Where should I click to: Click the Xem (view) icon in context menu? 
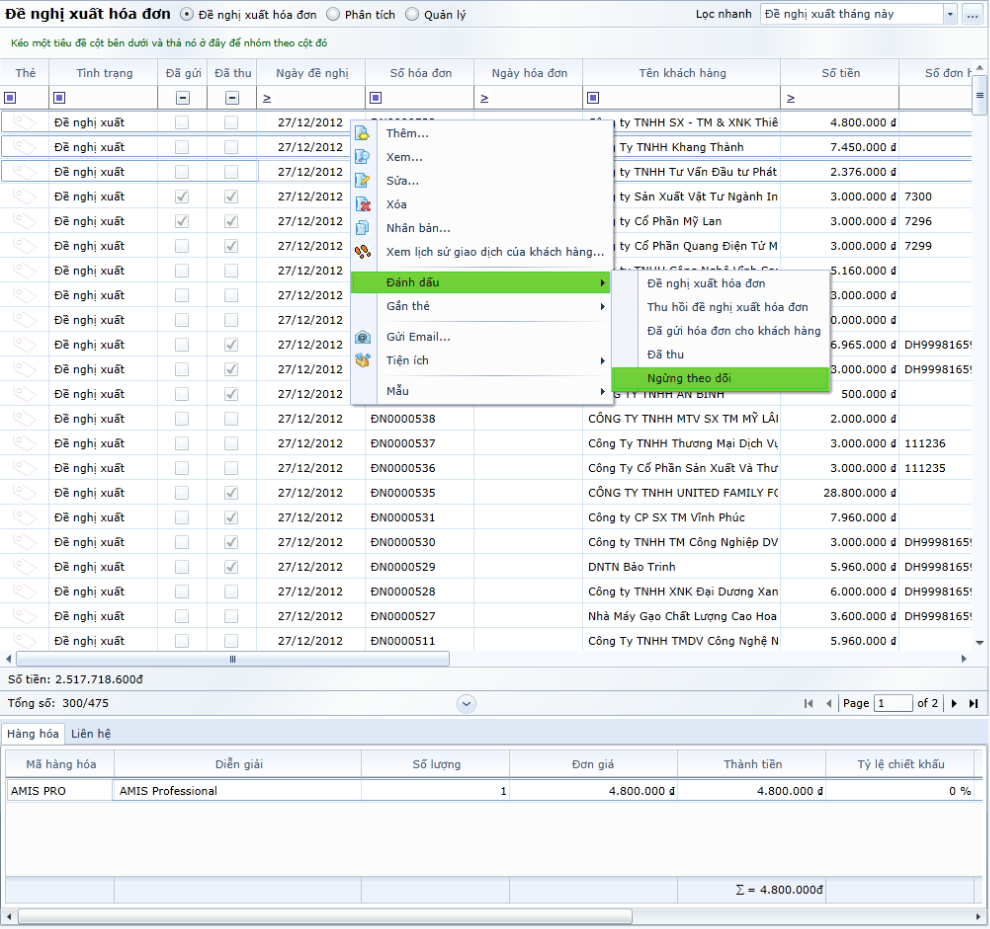(x=363, y=157)
